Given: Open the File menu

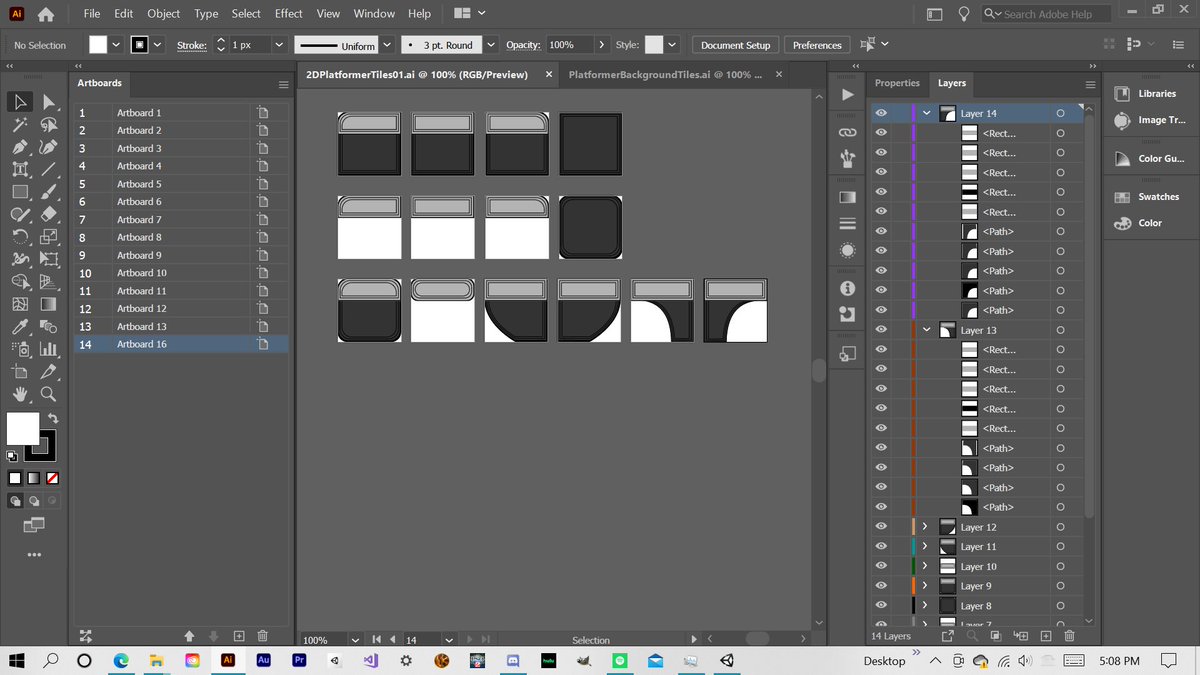Looking at the screenshot, I should point(92,14).
